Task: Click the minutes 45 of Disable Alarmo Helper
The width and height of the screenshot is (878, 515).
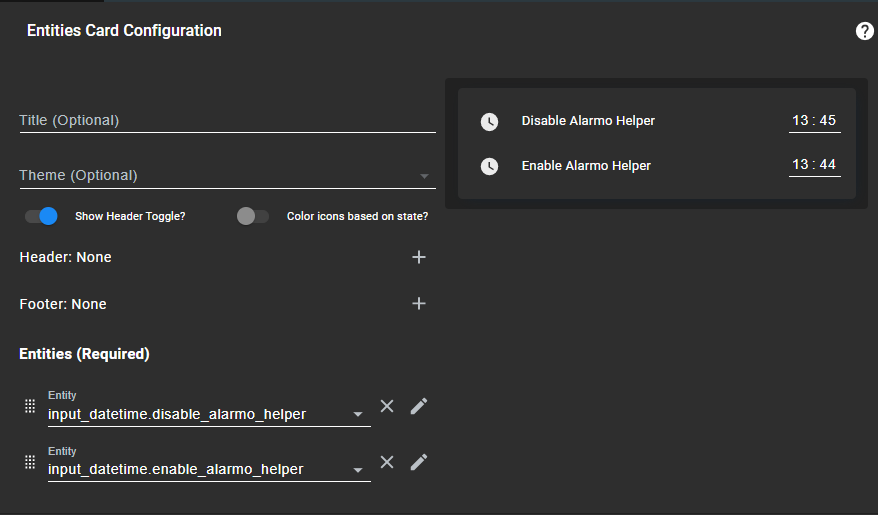Action: pos(828,120)
